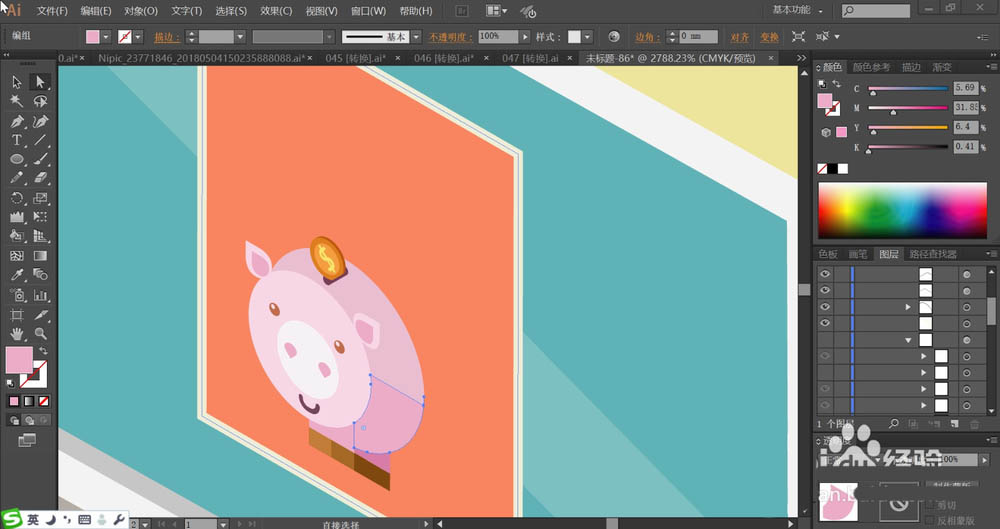The height and width of the screenshot is (529, 1000).
Task: Collapse the expanded layer group triangle
Action: point(908,340)
